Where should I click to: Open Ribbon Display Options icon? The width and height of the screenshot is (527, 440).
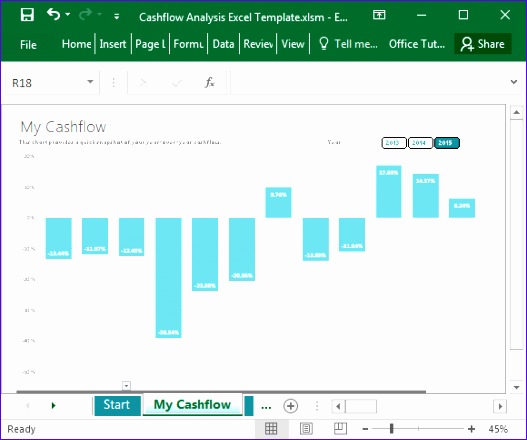tap(379, 15)
